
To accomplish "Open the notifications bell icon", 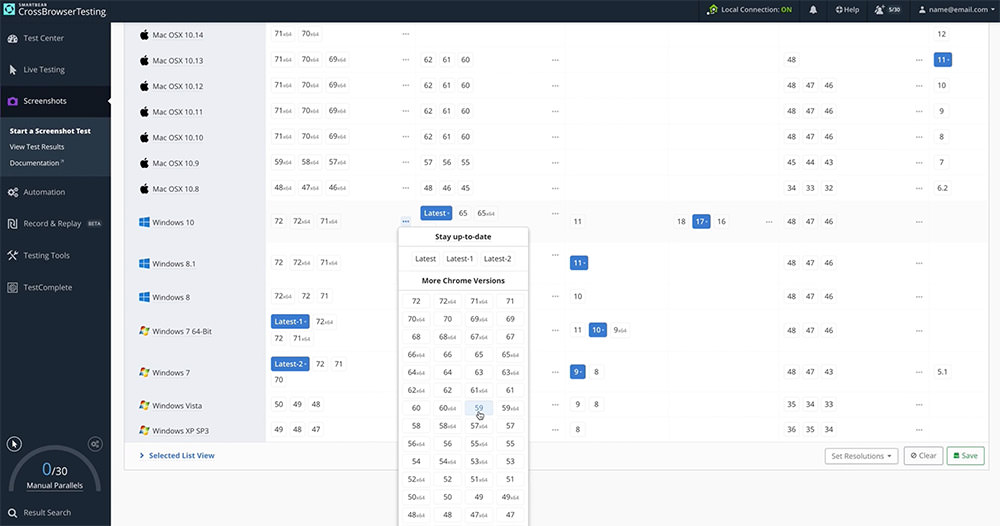I will point(814,10).
